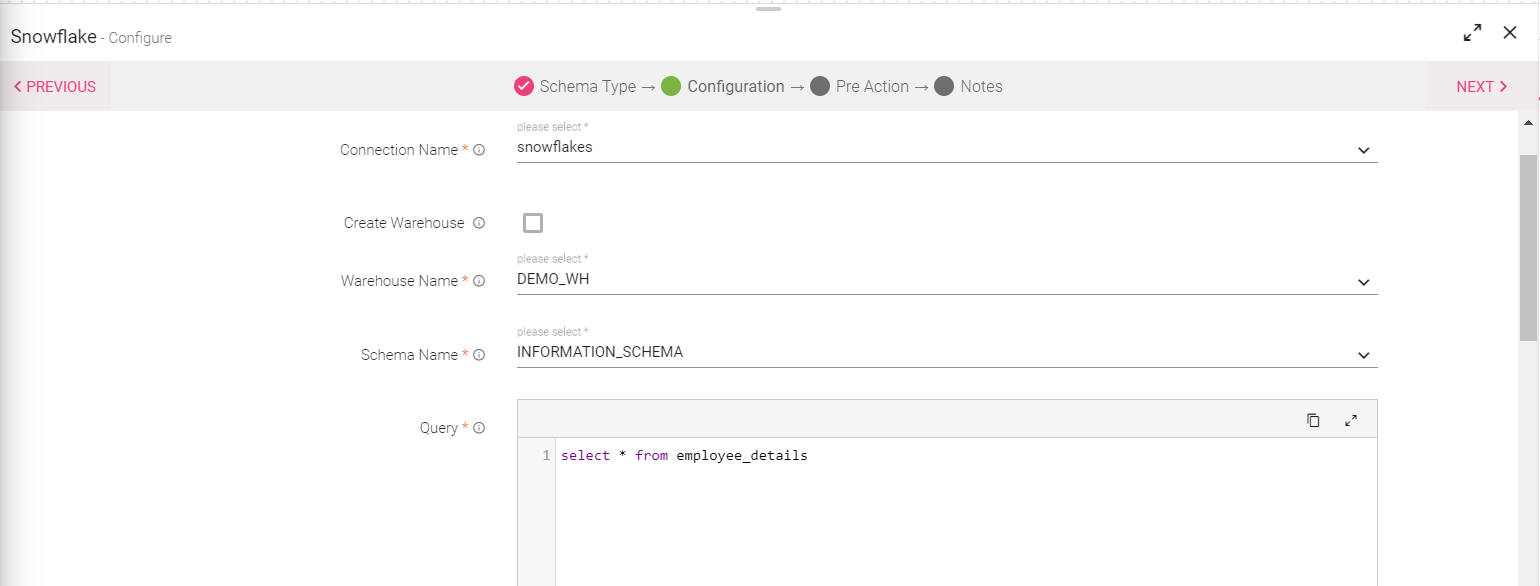The height and width of the screenshot is (586, 1540).
Task: Click the info icon beside Schema Name
Action: pos(479,355)
